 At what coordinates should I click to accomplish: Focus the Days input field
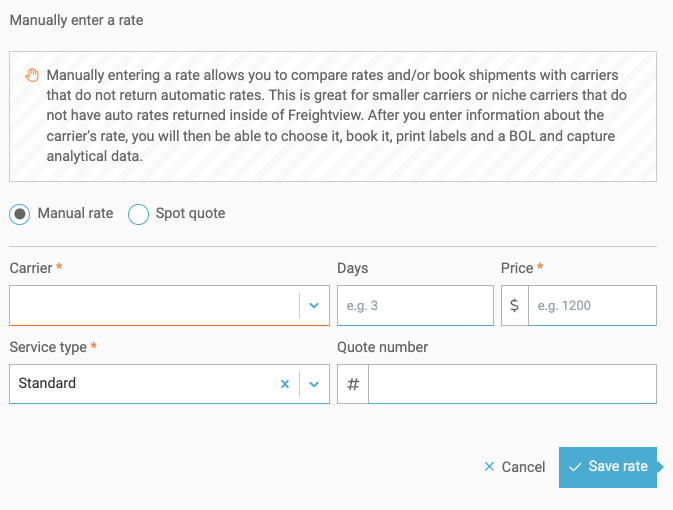415,305
